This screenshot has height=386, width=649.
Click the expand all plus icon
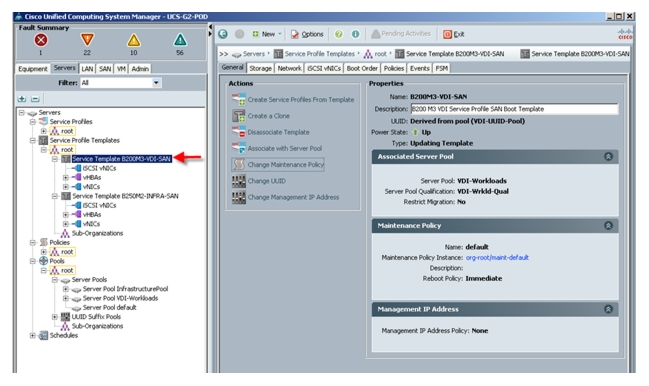point(22,99)
